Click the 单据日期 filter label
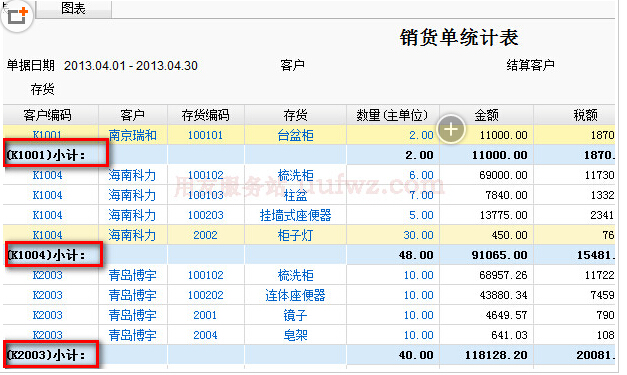The image size is (627, 375). tap(30, 65)
